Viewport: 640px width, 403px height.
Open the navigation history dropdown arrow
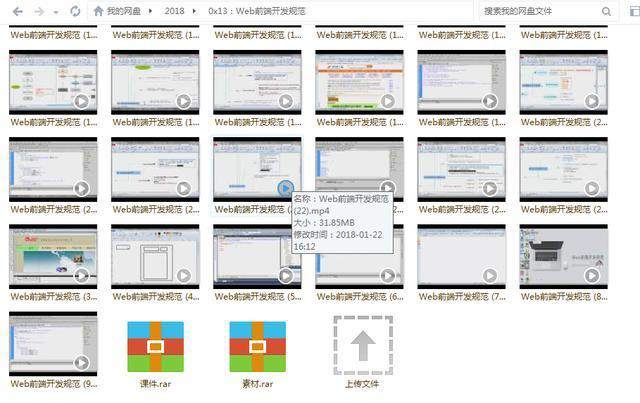pyautogui.click(x=56, y=12)
